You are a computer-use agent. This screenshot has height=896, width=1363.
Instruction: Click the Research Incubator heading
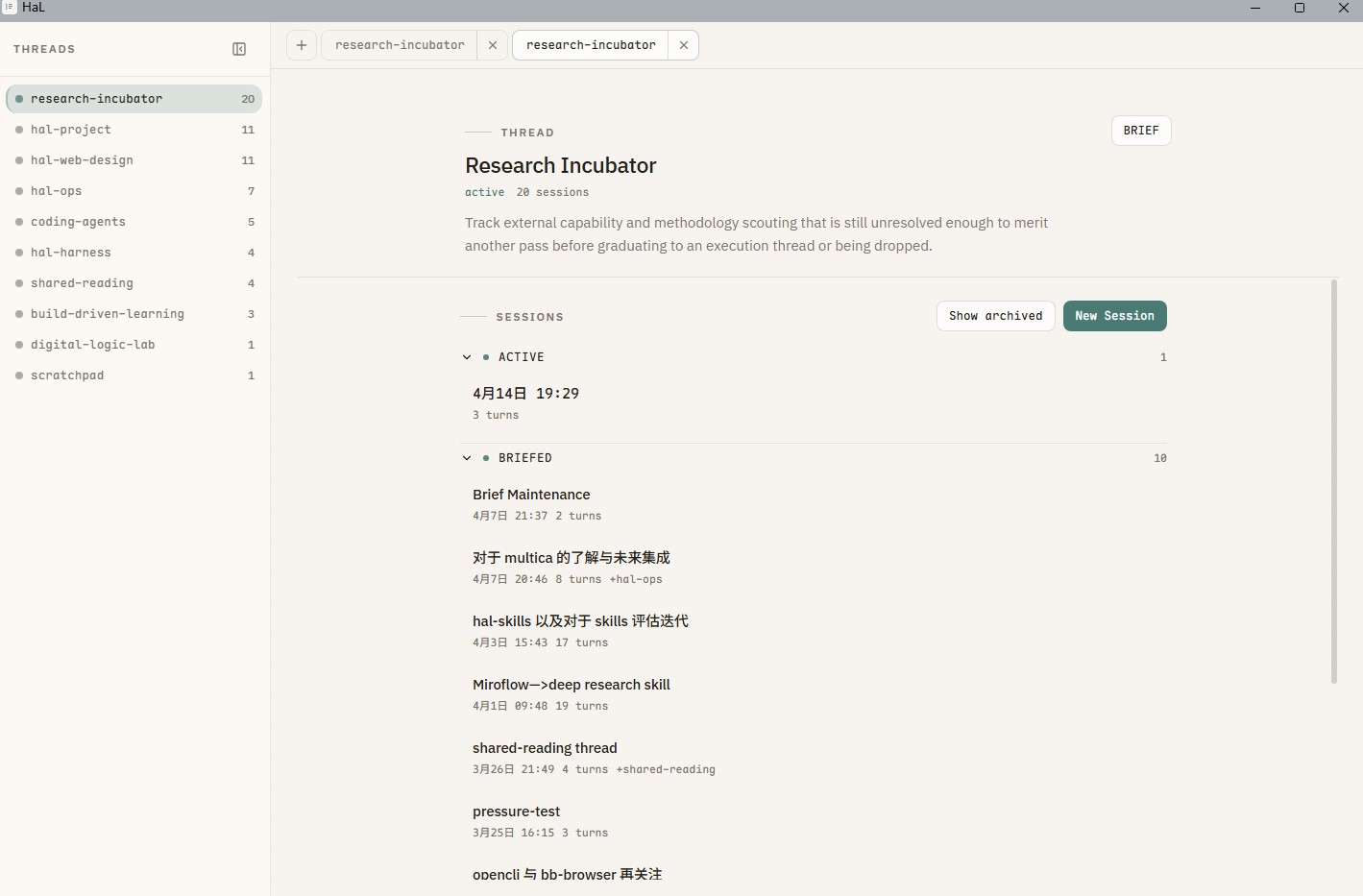tap(561, 165)
